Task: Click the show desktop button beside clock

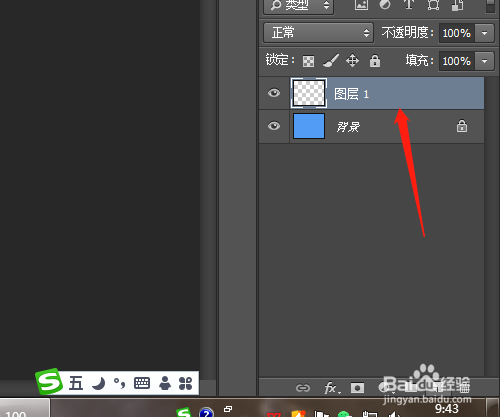Action: click(493, 407)
